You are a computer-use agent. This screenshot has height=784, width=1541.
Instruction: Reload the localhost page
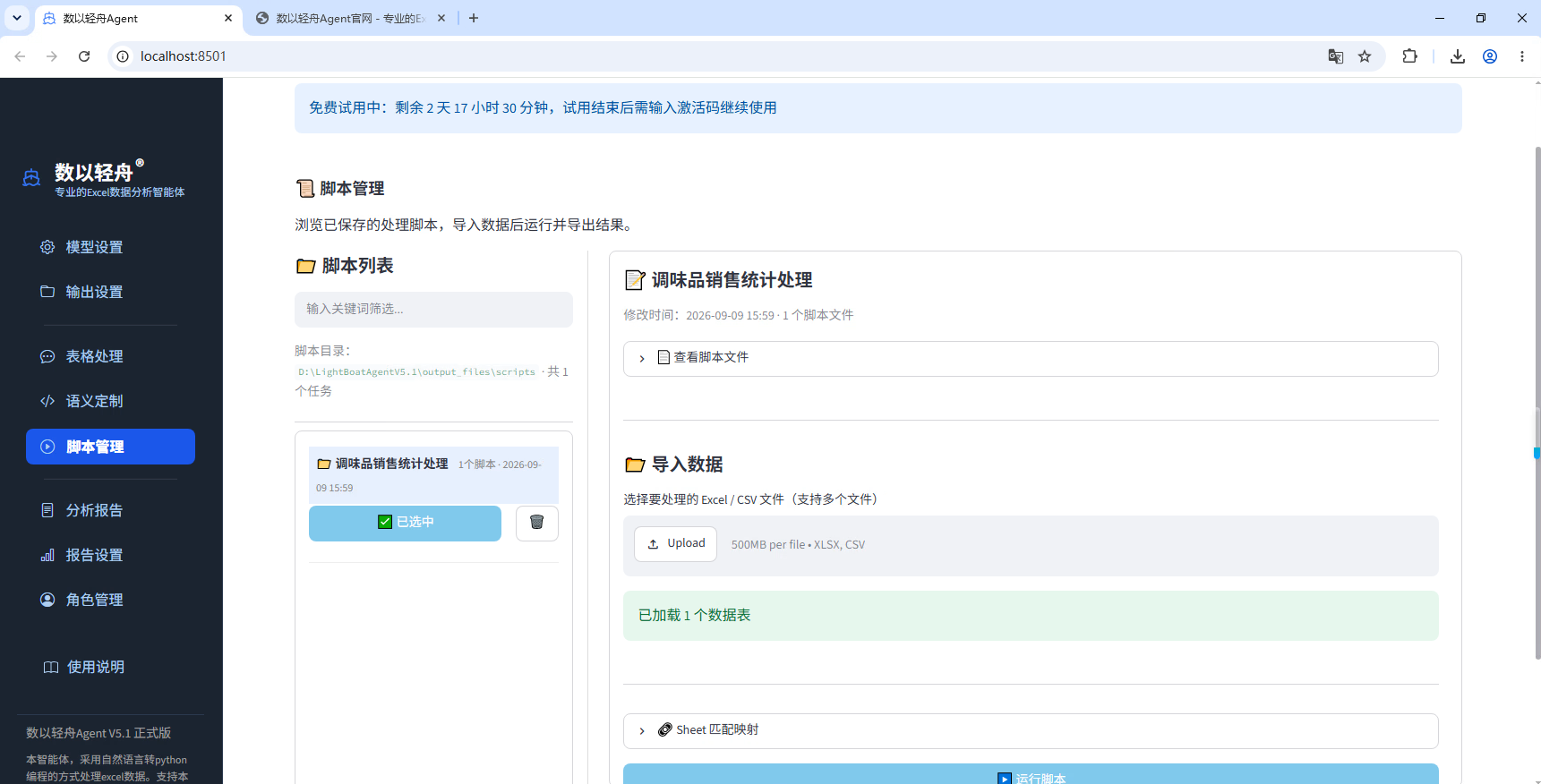tap(84, 56)
